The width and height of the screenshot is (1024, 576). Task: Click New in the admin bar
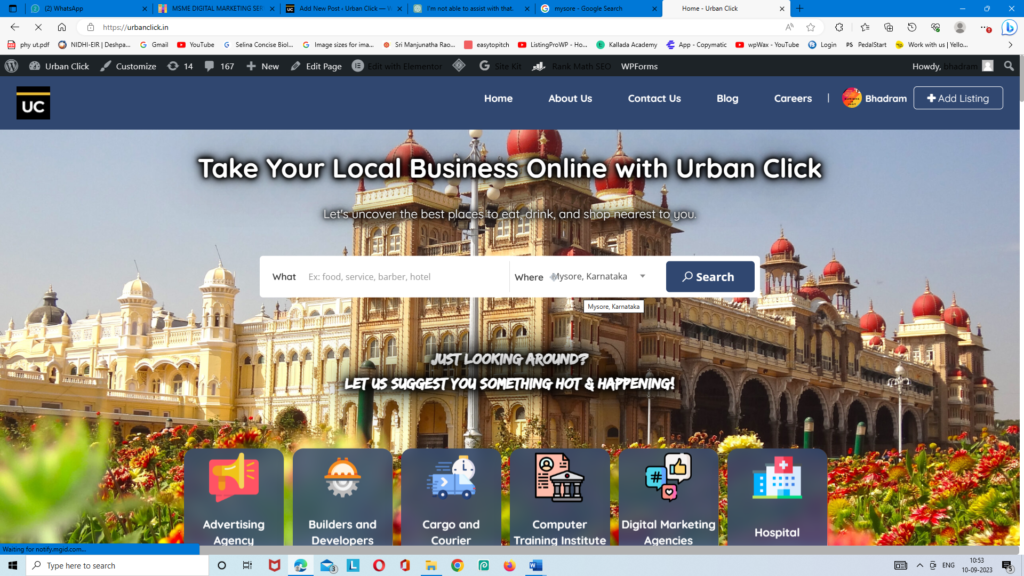(x=263, y=66)
